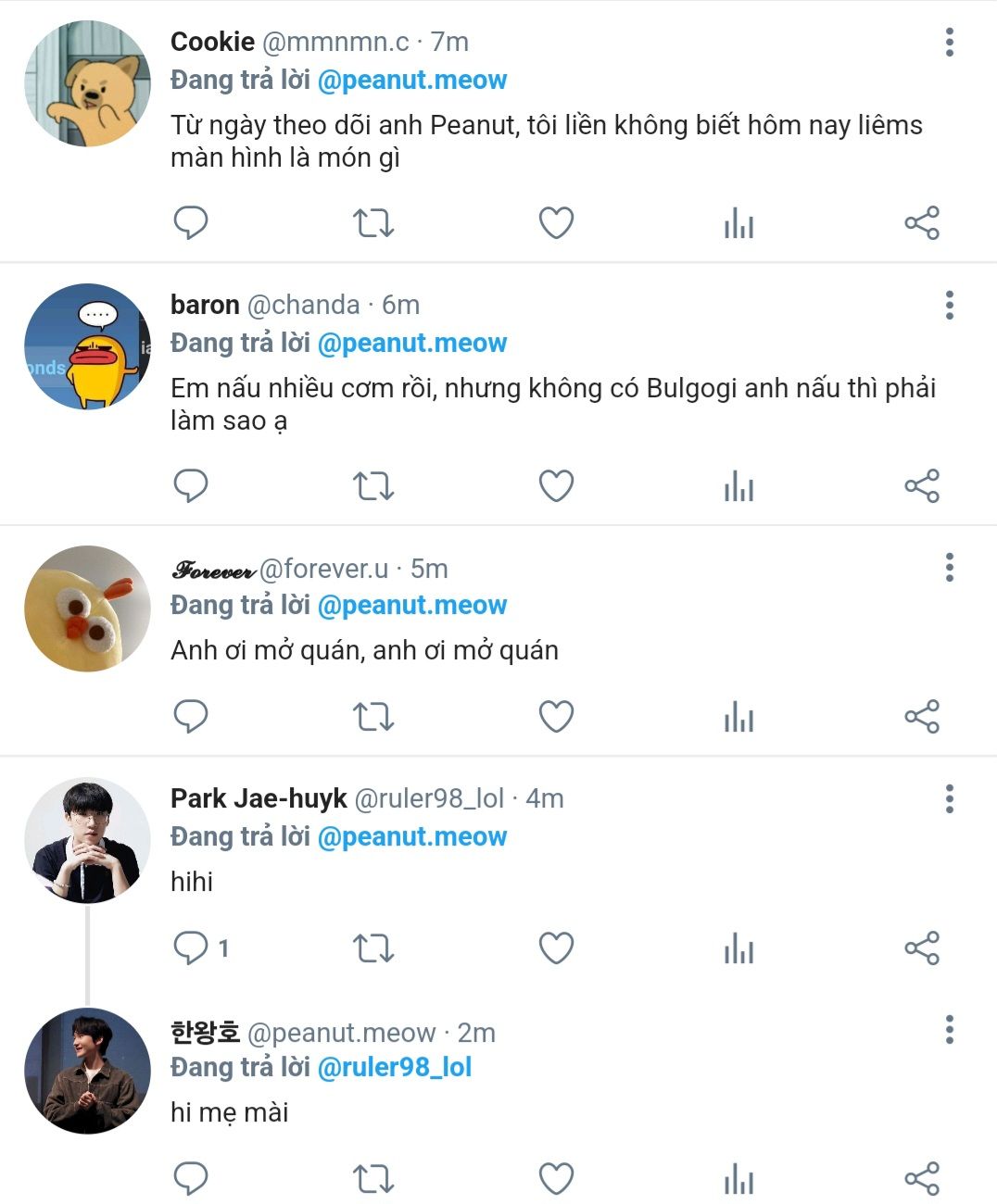
Task: Share baron's tweet
Action: click(x=921, y=486)
